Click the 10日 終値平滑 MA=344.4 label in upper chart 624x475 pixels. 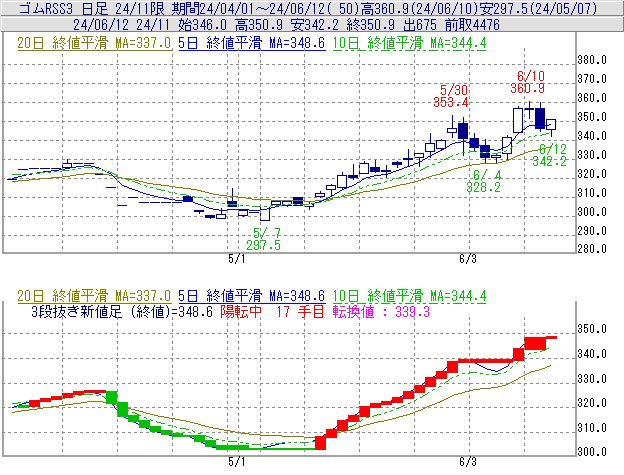tap(409, 43)
